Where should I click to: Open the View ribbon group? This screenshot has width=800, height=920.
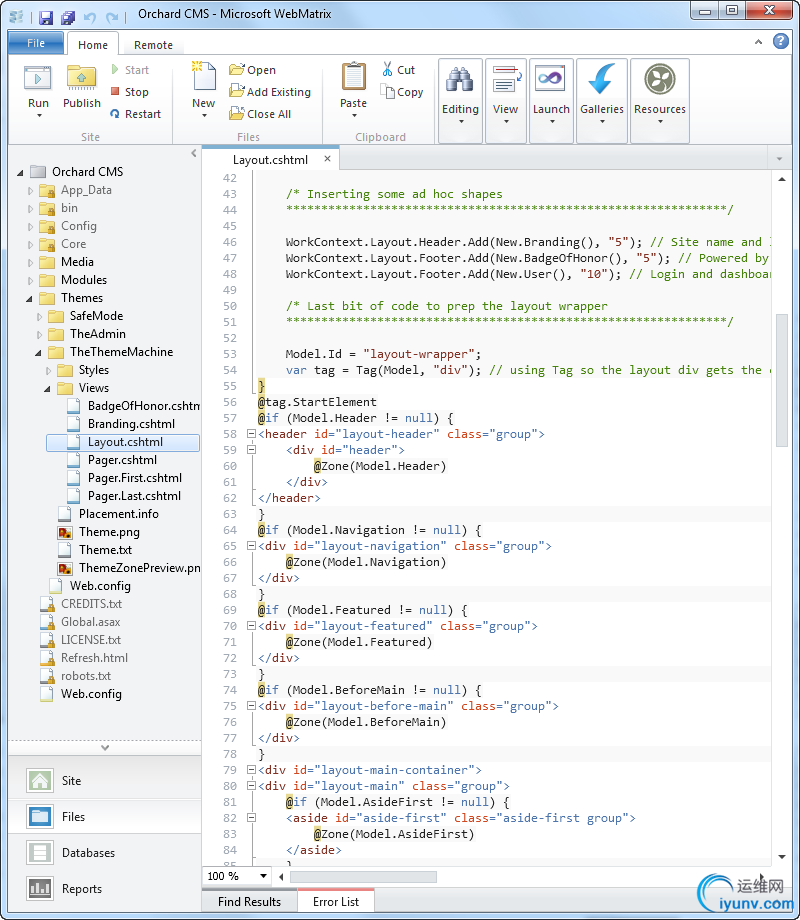point(505,100)
